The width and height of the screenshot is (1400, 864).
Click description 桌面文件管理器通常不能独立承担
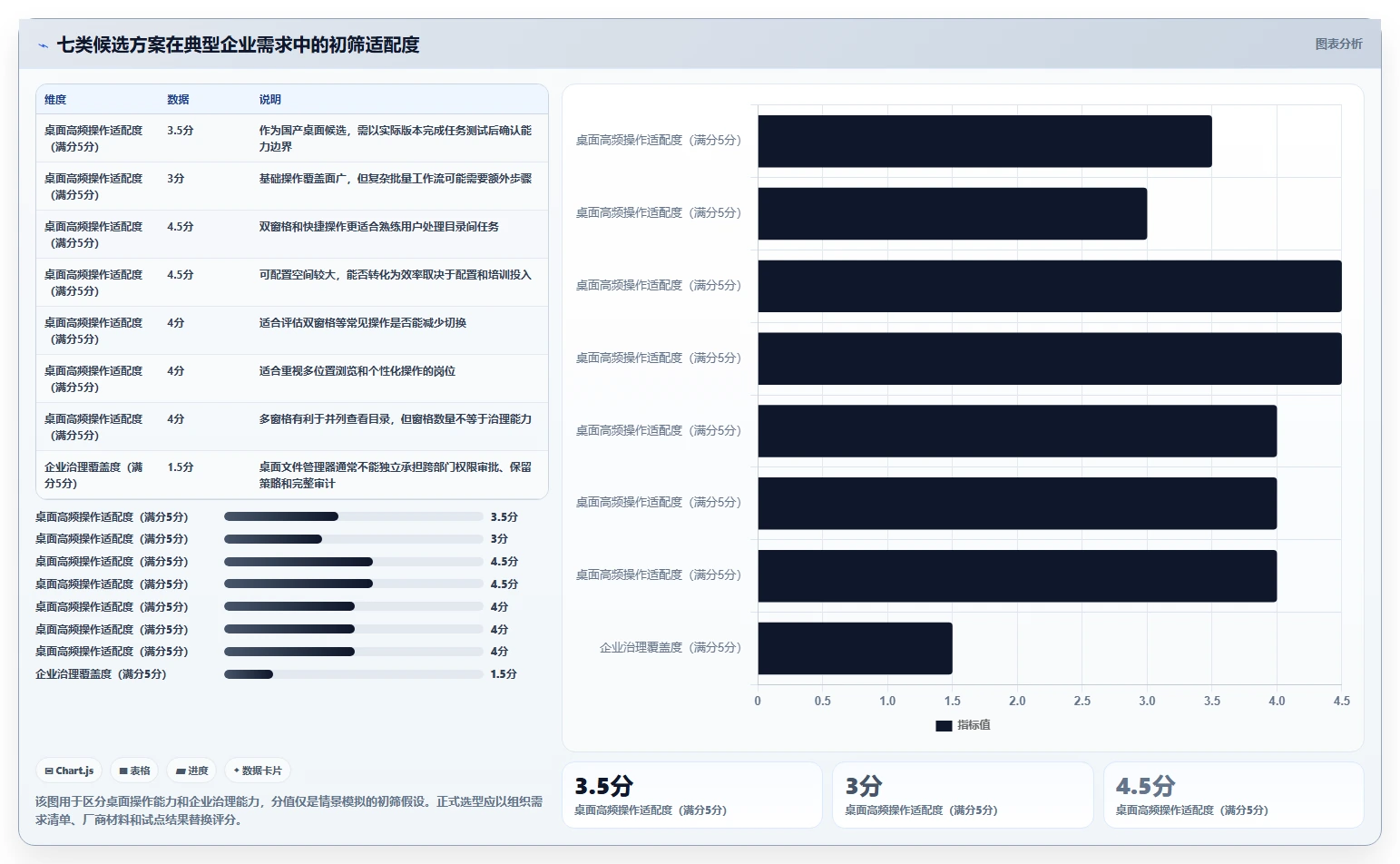pyautogui.click(x=396, y=475)
